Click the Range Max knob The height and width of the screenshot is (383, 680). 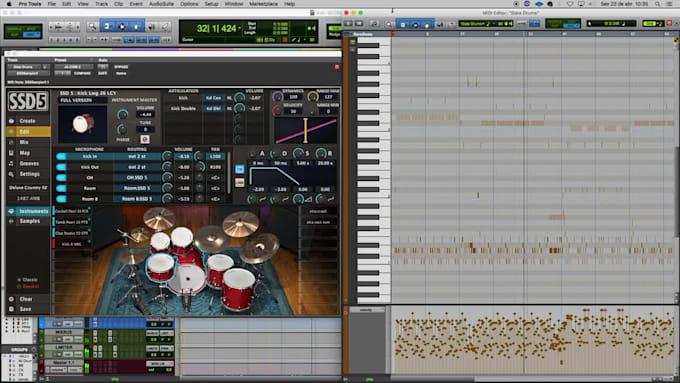click(312, 97)
